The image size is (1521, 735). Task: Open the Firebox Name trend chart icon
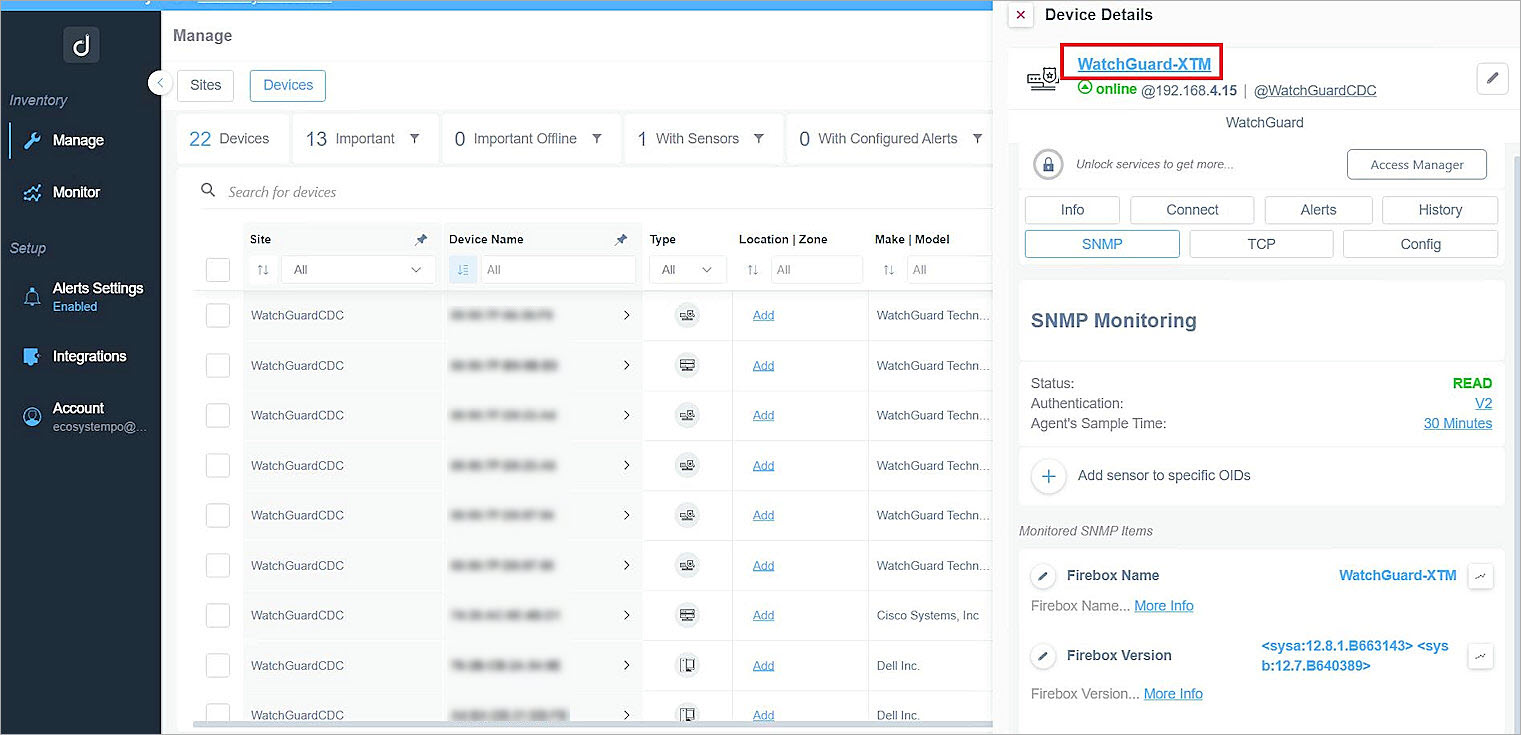pyautogui.click(x=1480, y=576)
